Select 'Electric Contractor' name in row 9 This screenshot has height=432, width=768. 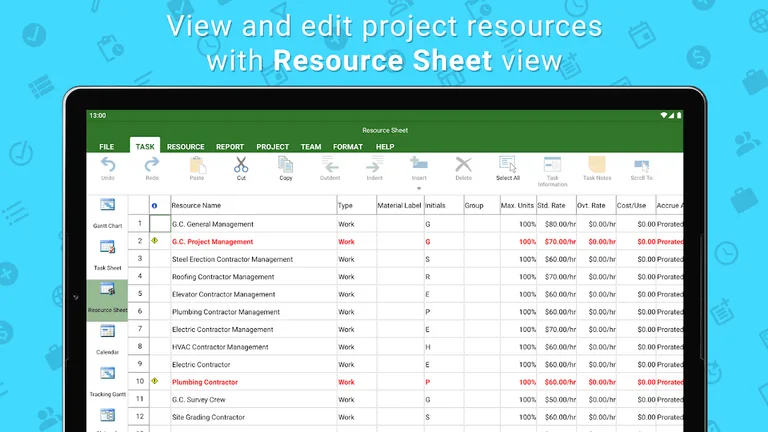click(201, 364)
